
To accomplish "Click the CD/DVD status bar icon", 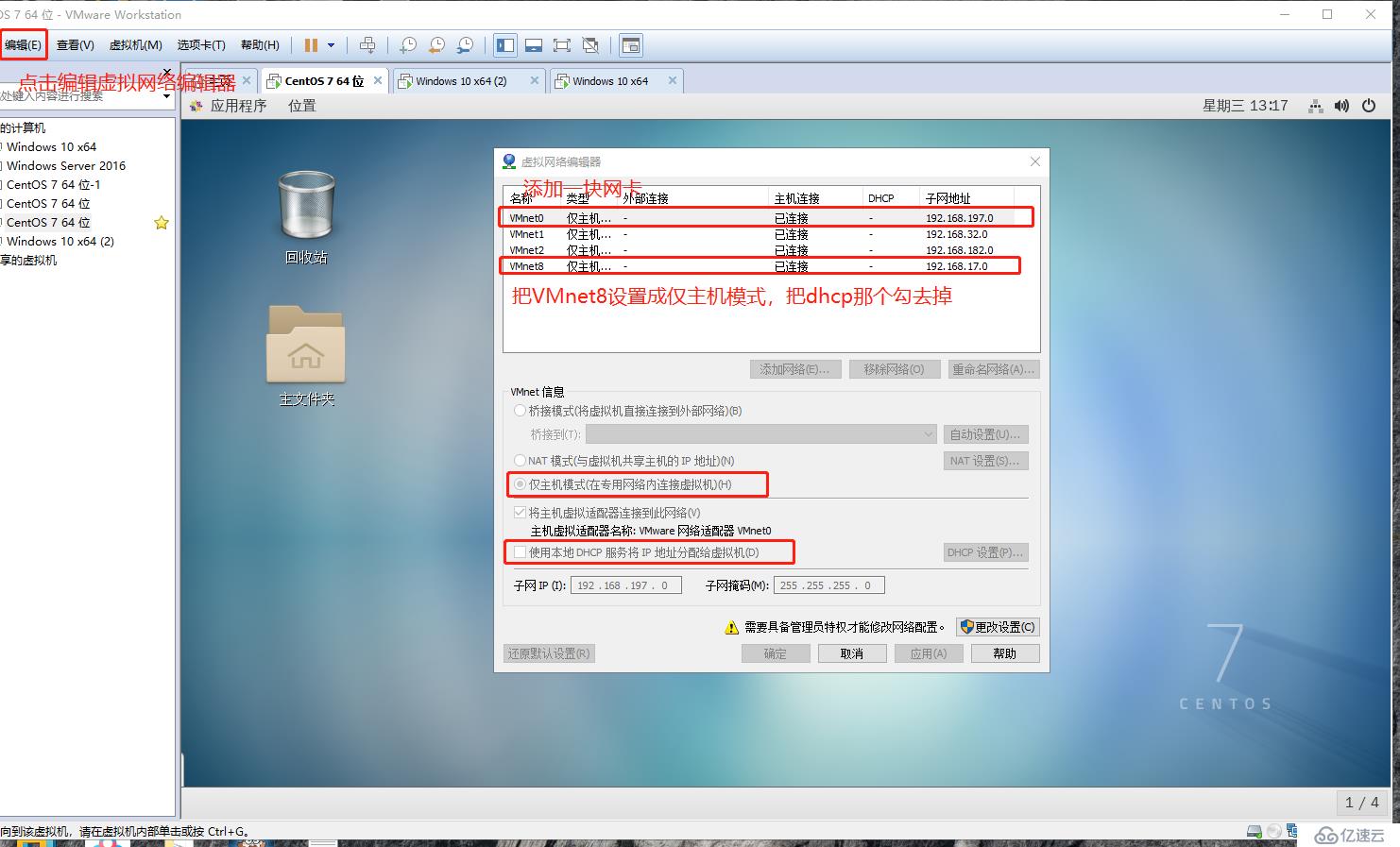I will tap(1275, 832).
